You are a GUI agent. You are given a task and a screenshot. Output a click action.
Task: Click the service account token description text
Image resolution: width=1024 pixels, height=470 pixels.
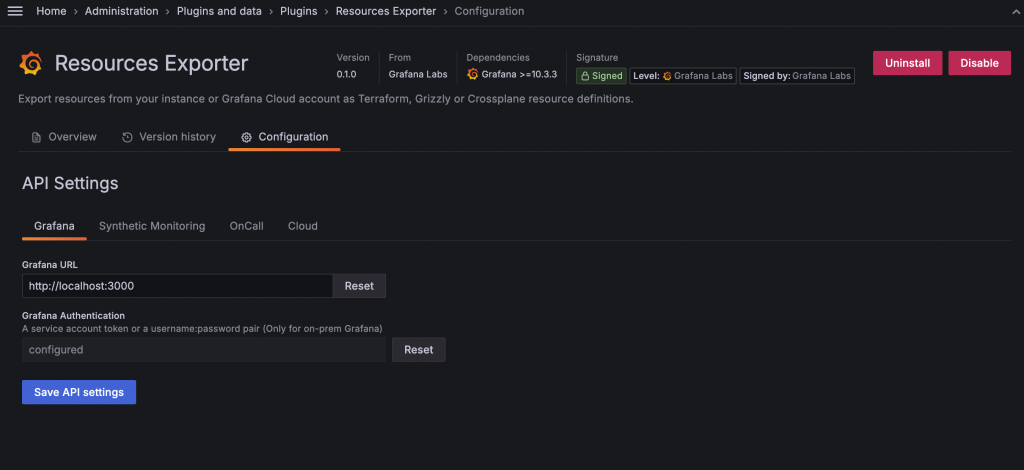coord(202,328)
